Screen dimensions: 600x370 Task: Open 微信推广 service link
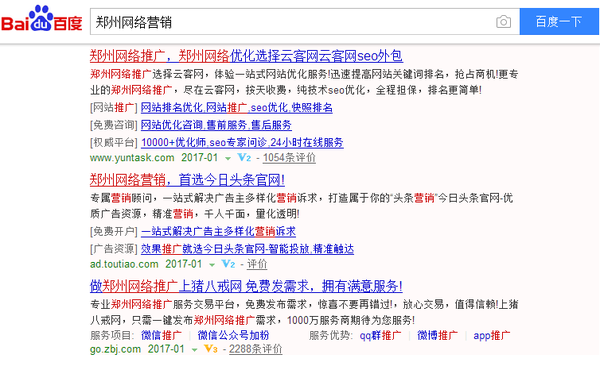point(161,336)
